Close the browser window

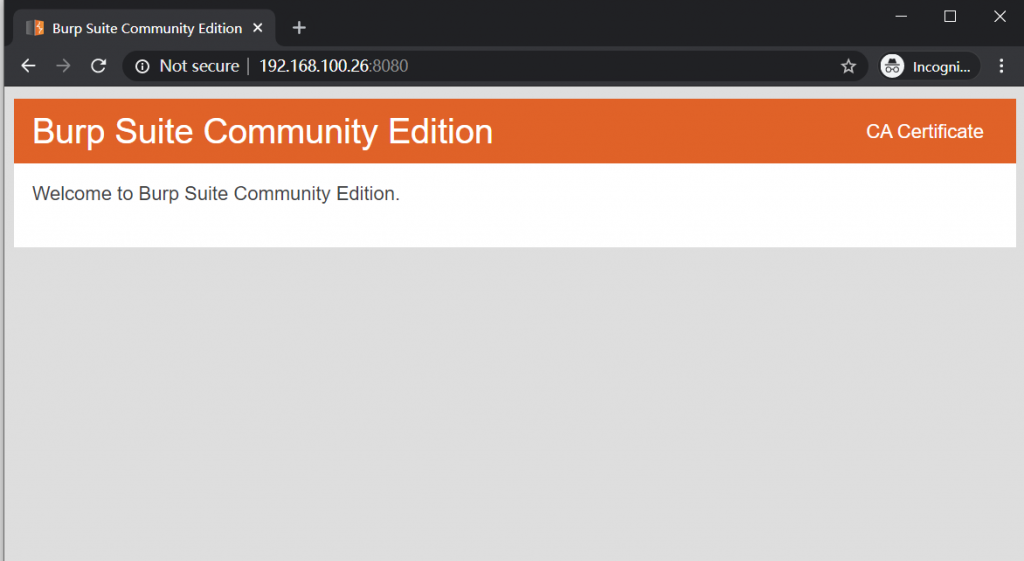point(1000,16)
